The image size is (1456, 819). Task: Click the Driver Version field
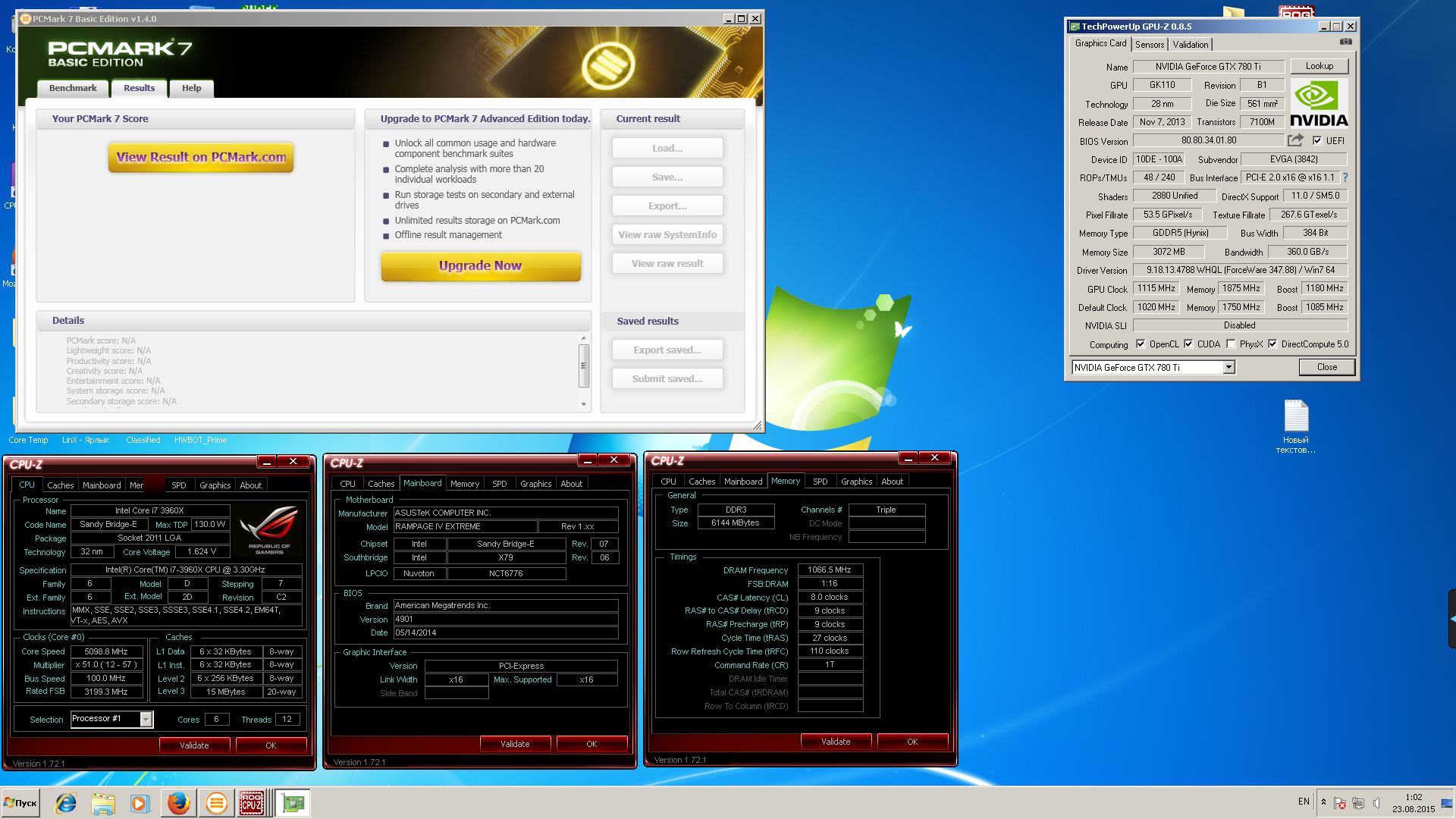pos(1240,270)
